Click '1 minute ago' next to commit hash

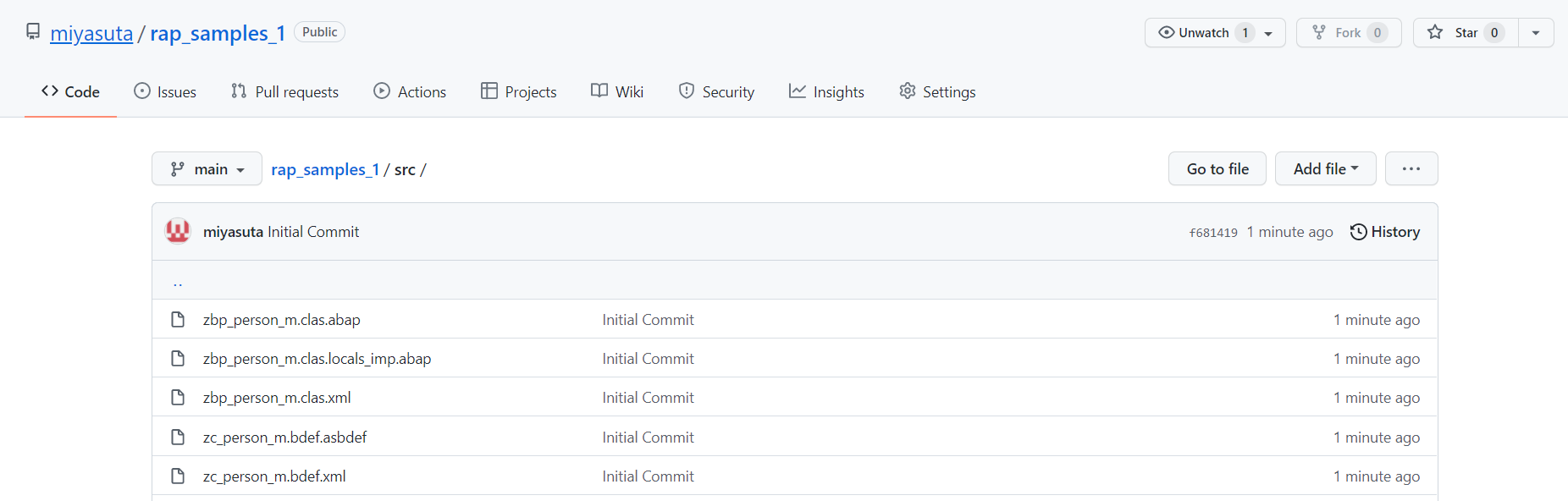[1289, 232]
